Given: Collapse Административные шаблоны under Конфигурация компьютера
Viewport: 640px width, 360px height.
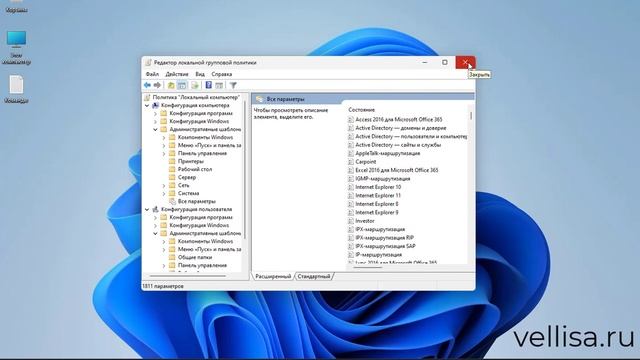Looking at the screenshot, I should tap(155, 129).
